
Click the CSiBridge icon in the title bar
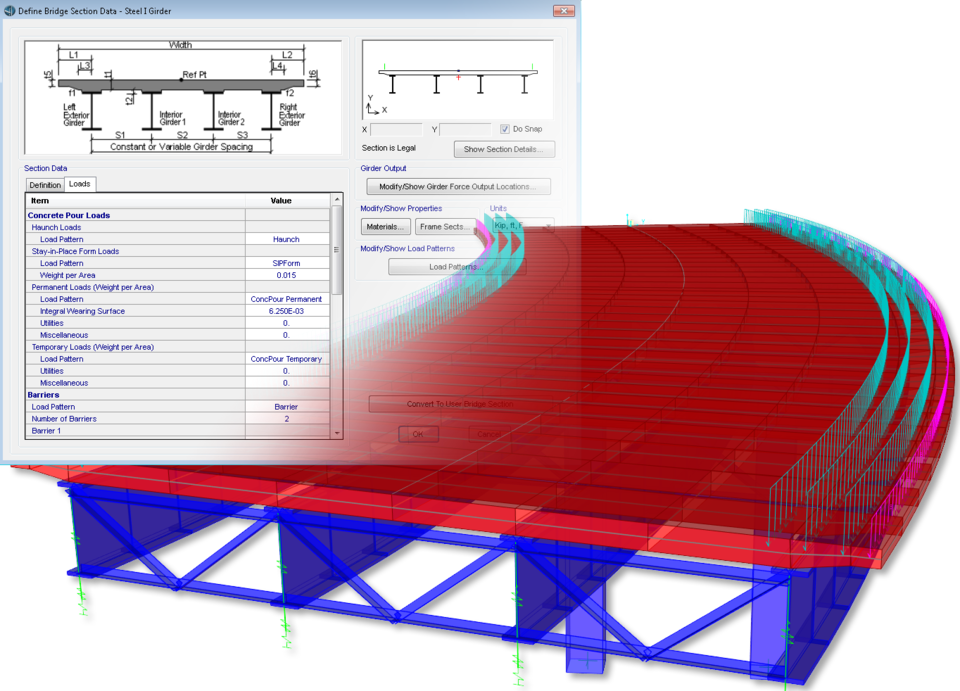pos(10,9)
